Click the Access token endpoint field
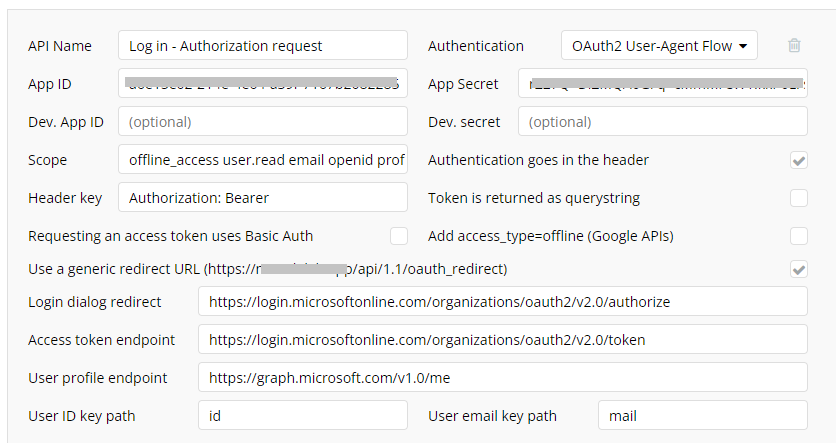 (x=503, y=339)
